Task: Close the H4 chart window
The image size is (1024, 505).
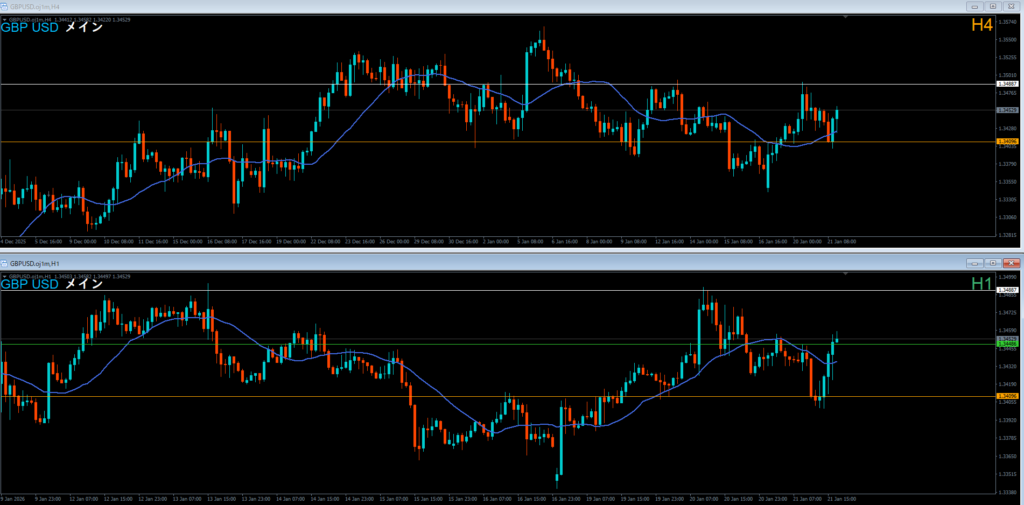Action: (1011, 5)
